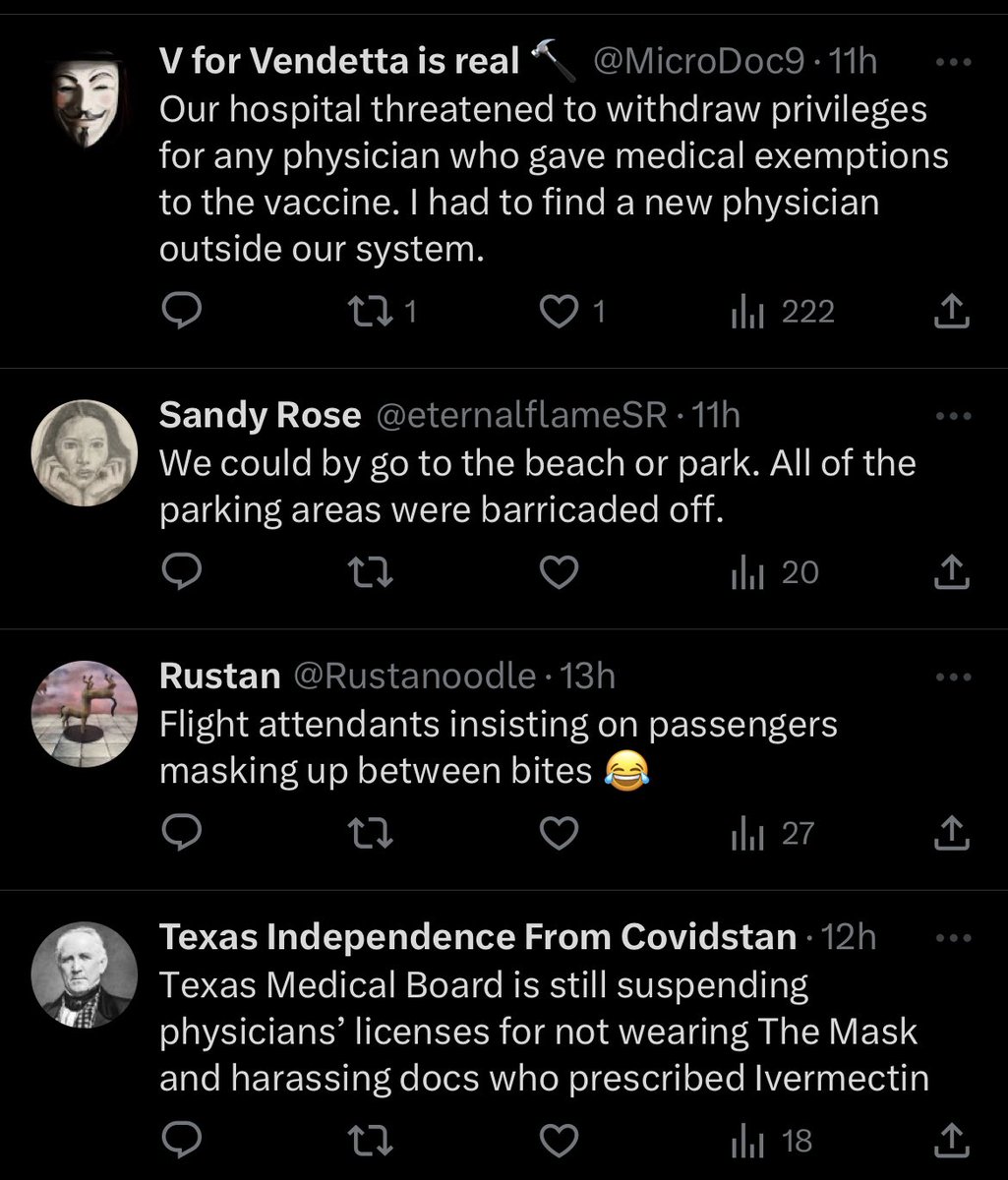Share the Texas Independence tweet

(x=951, y=1141)
